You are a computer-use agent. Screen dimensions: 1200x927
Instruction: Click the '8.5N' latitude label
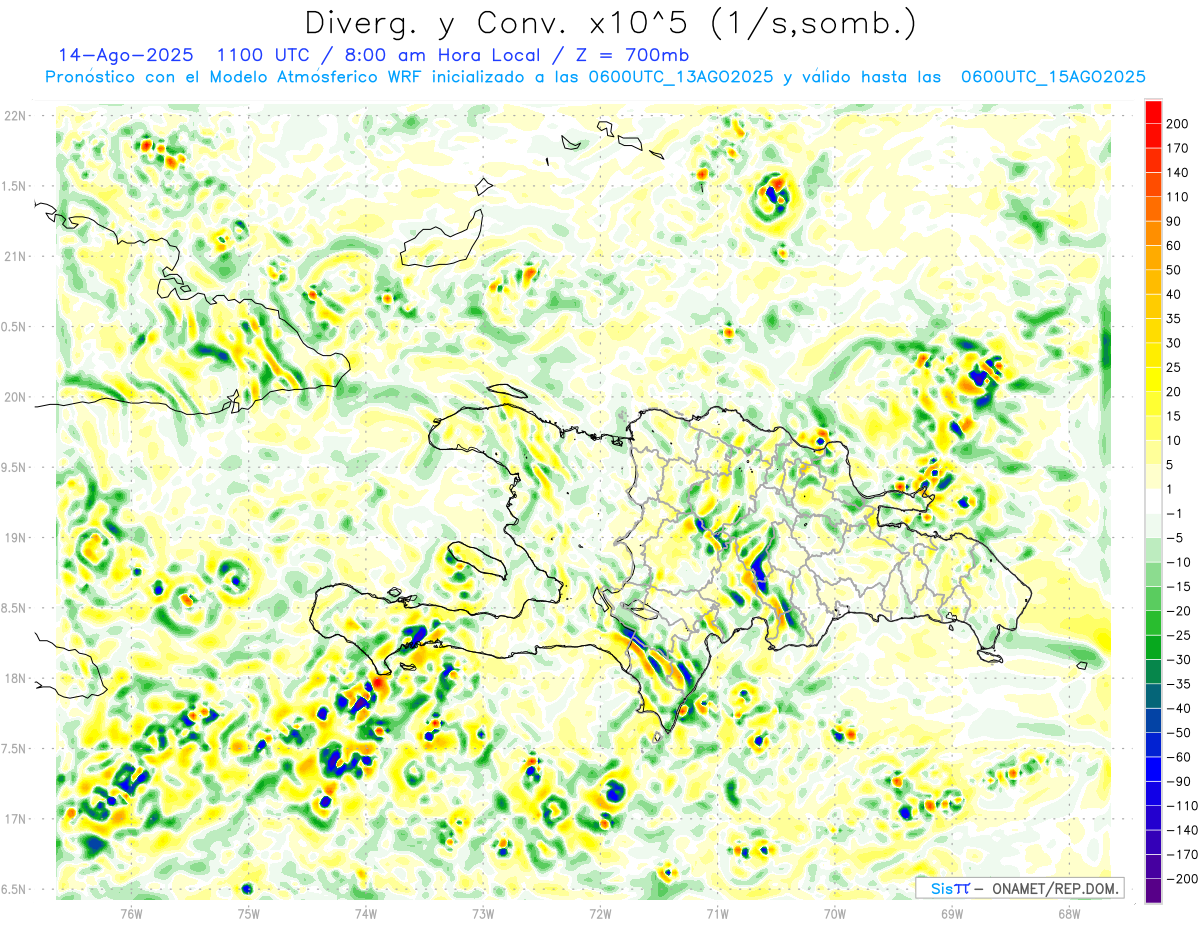click(15, 608)
